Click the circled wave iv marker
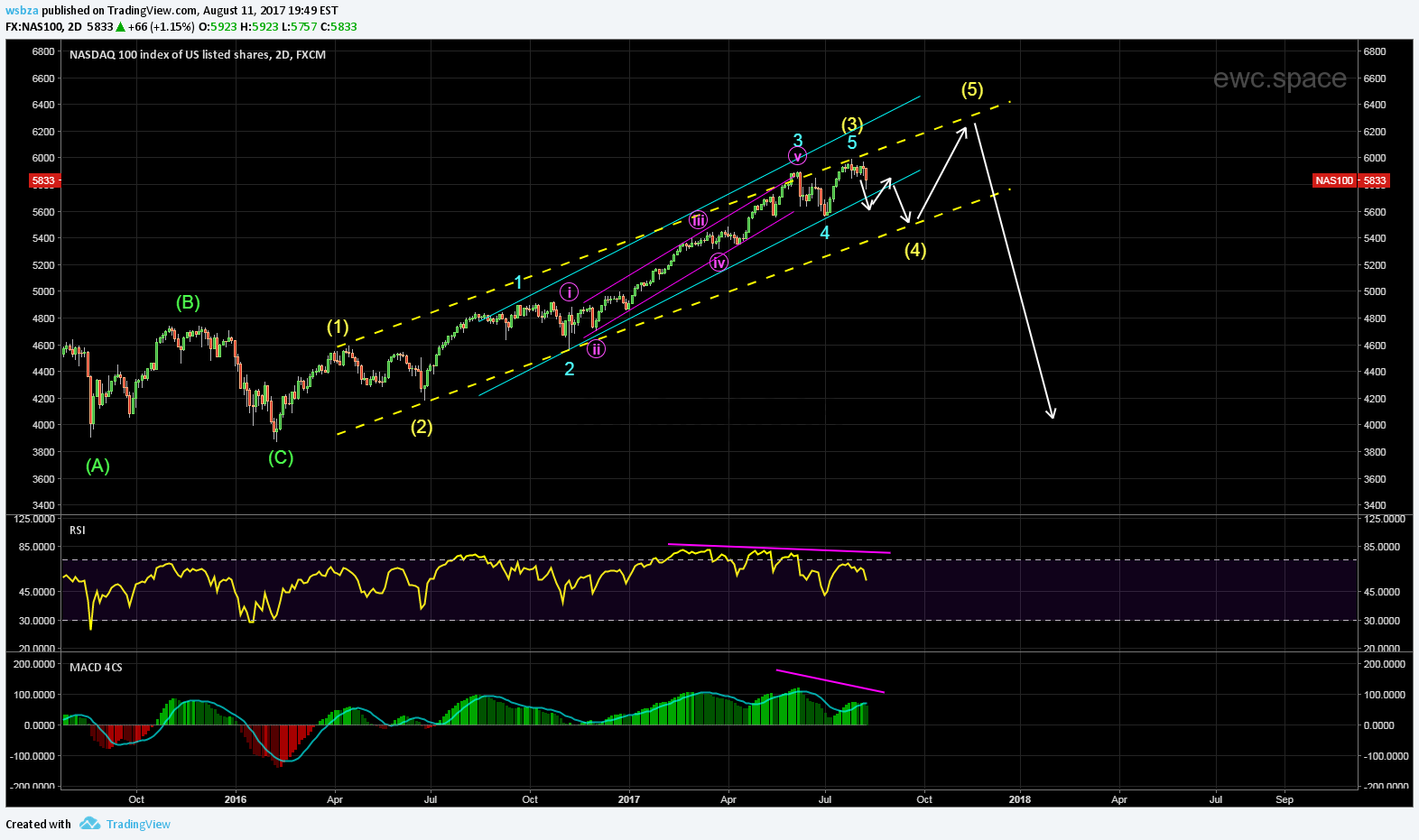 coord(719,263)
